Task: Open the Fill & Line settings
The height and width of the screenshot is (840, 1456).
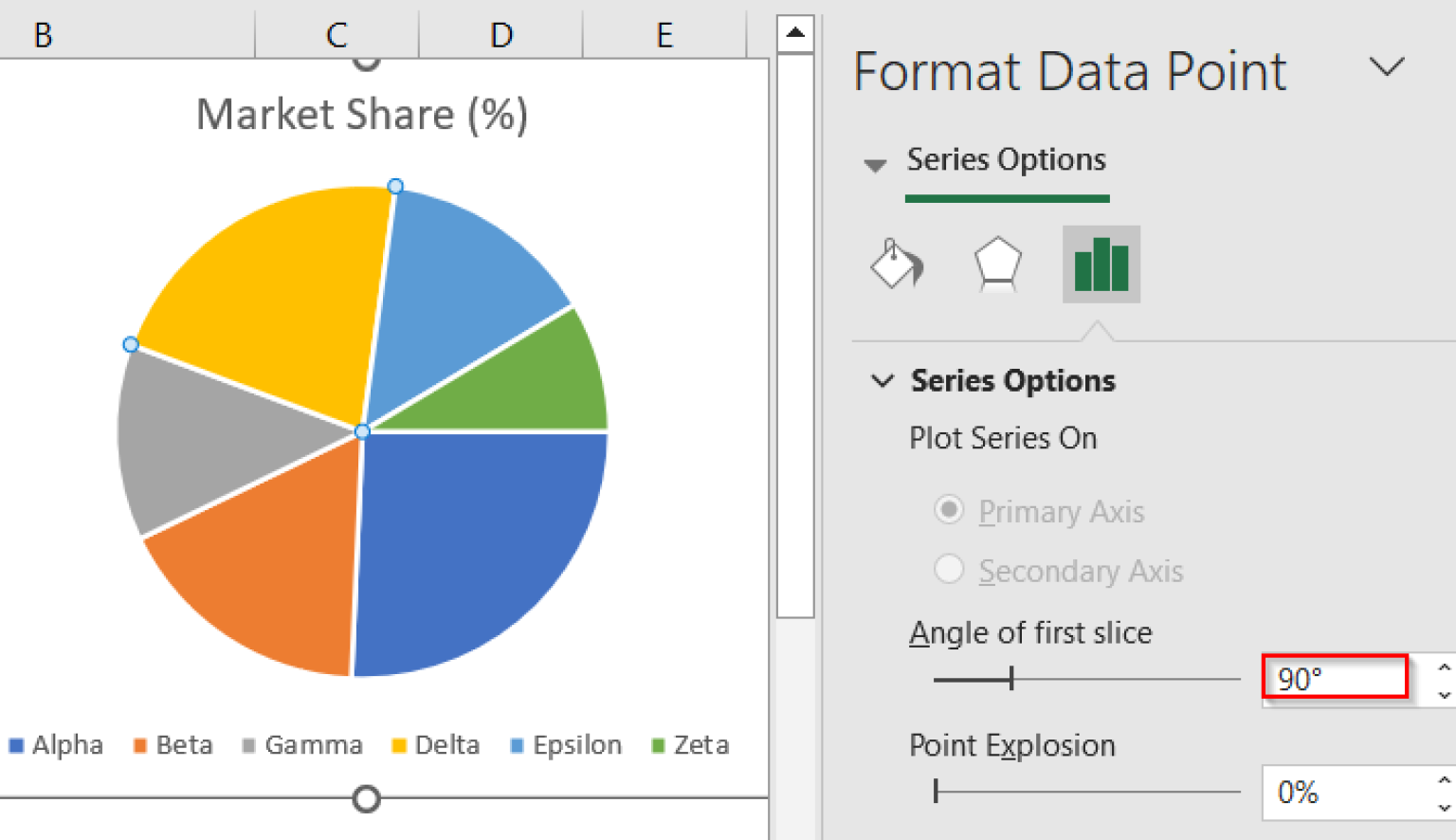Action: (x=896, y=265)
